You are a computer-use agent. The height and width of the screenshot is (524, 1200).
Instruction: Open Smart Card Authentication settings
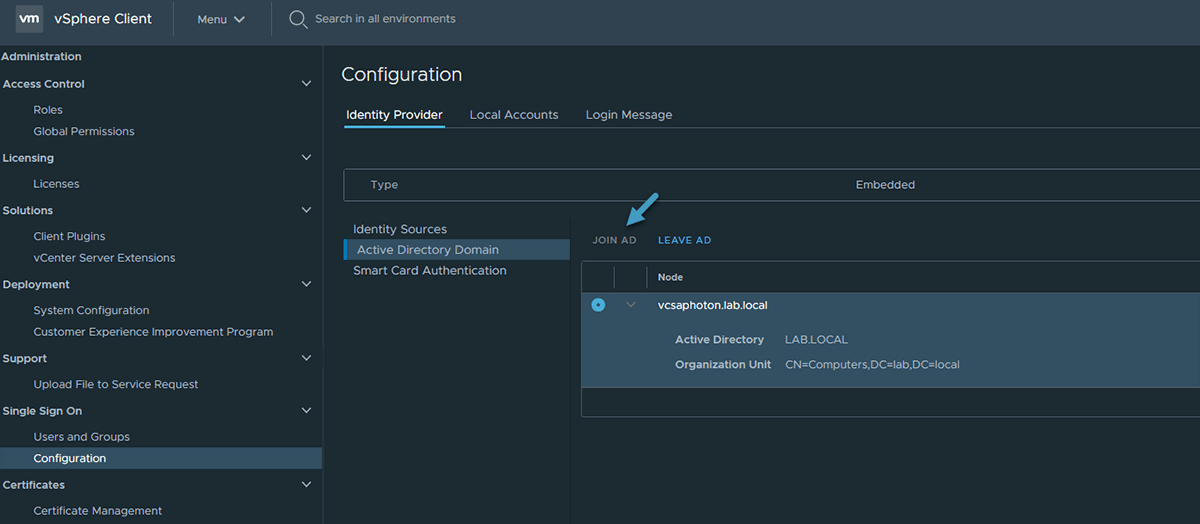(430, 271)
